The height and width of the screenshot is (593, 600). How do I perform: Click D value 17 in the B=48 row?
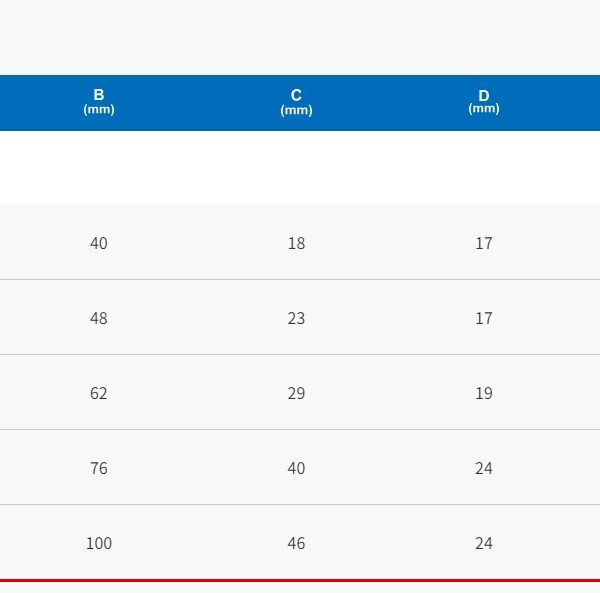[484, 318]
